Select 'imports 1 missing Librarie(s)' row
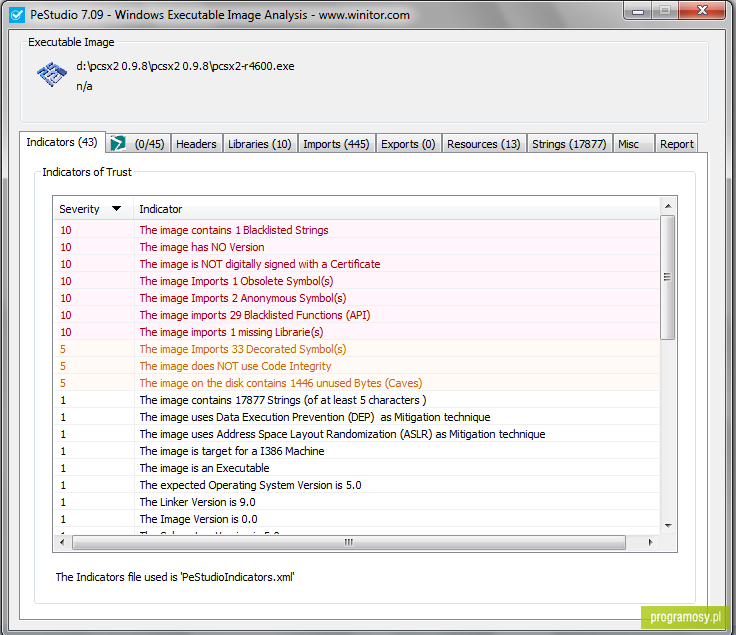This screenshot has height=635, width=736. (356, 332)
